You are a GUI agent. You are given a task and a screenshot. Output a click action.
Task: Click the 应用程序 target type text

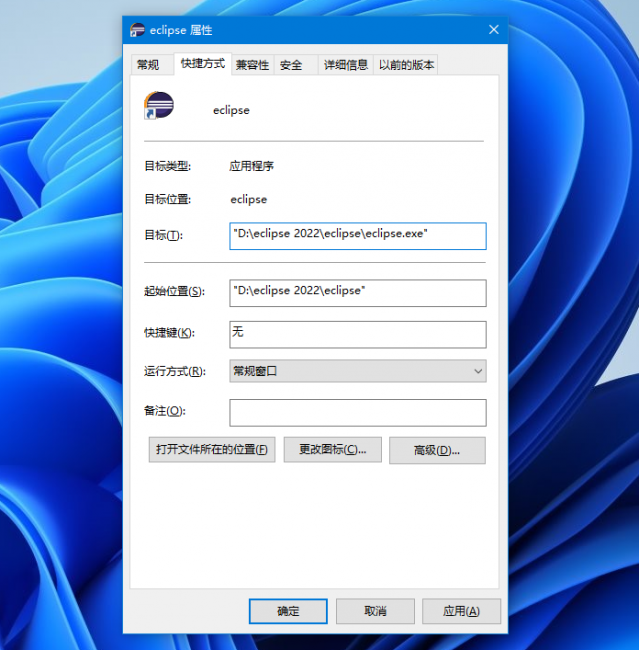pos(251,166)
